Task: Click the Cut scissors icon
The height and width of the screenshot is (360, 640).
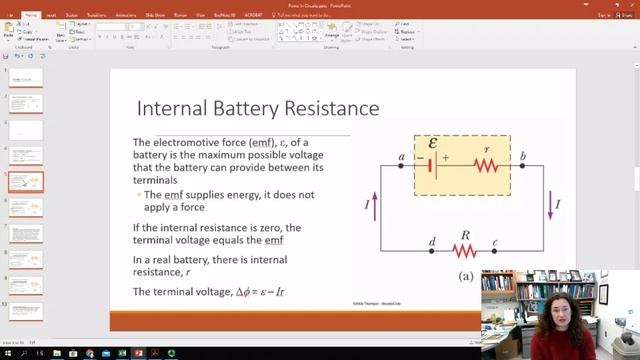Action: [x=19, y=24]
